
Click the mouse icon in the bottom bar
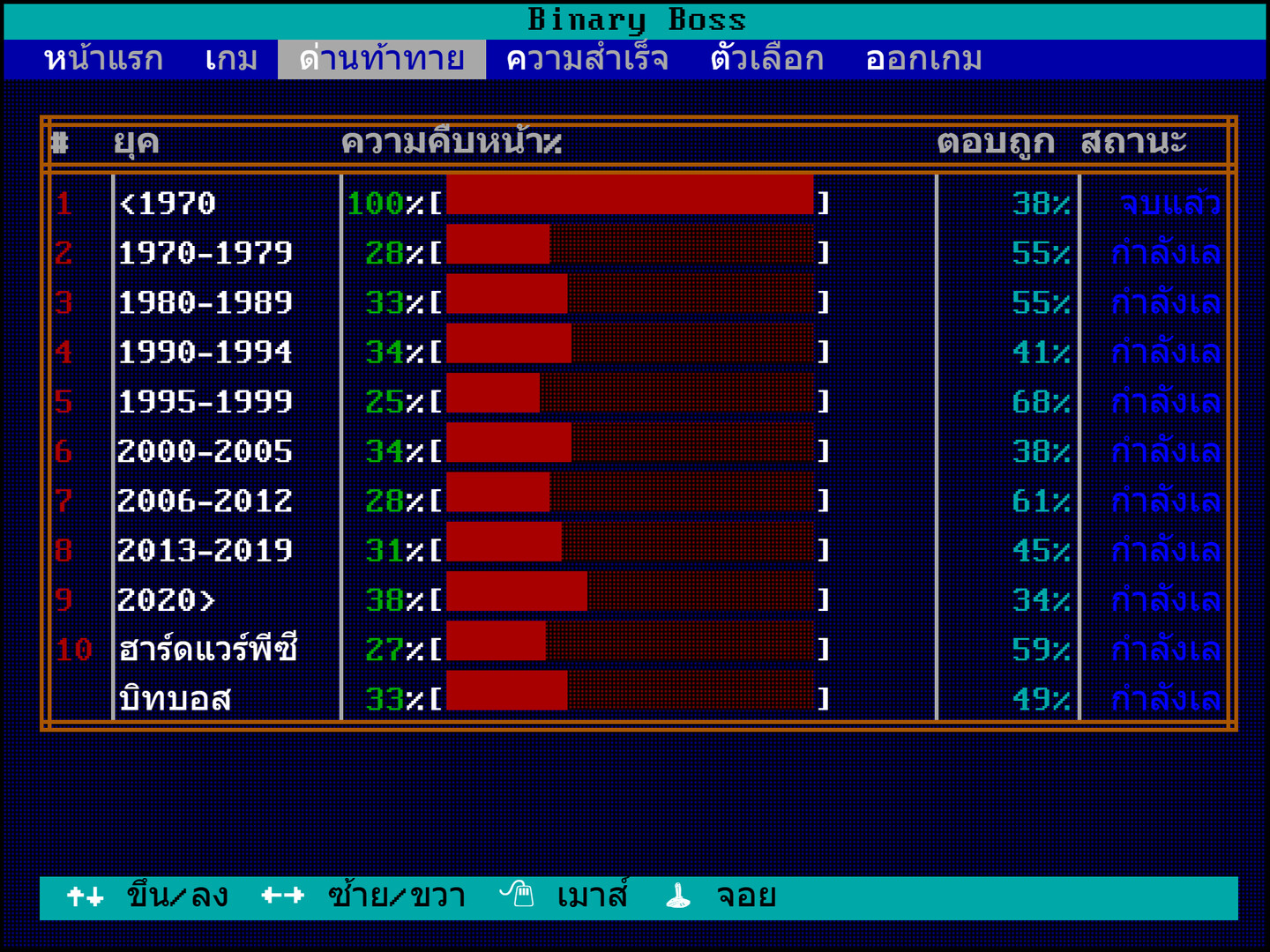(x=518, y=896)
